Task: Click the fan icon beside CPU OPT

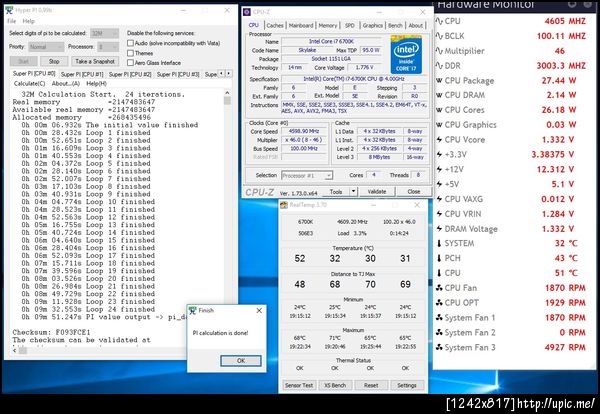Action: [439, 303]
